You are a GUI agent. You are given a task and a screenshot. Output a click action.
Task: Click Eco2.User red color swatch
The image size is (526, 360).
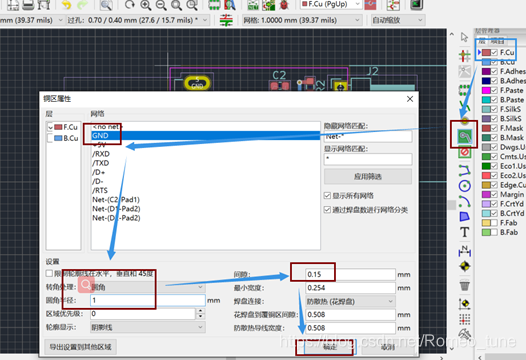pyautogui.click(x=486, y=175)
